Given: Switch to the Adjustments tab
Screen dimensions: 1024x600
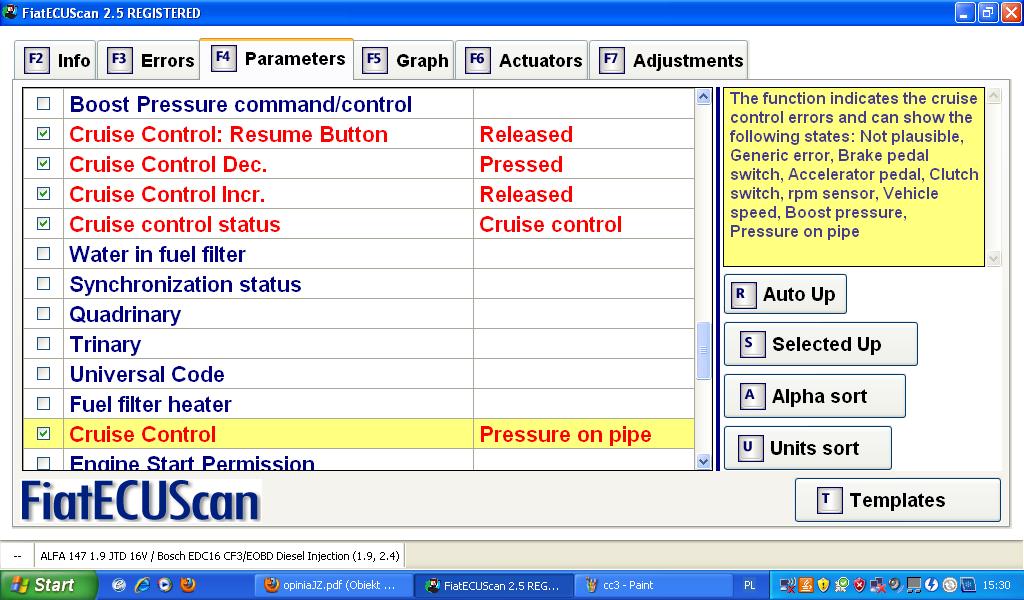Looking at the screenshot, I should (668, 60).
